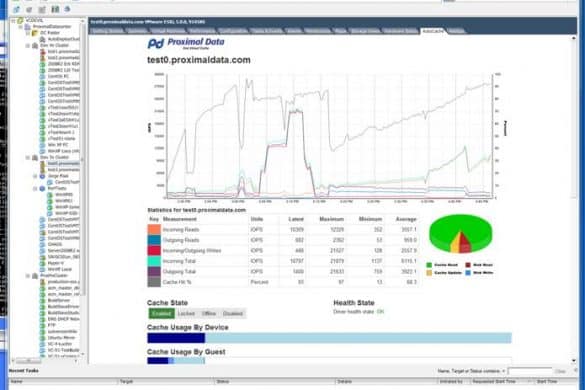585x390 pixels.
Task: Click the Proximal Data logo
Action: [x=186, y=43]
